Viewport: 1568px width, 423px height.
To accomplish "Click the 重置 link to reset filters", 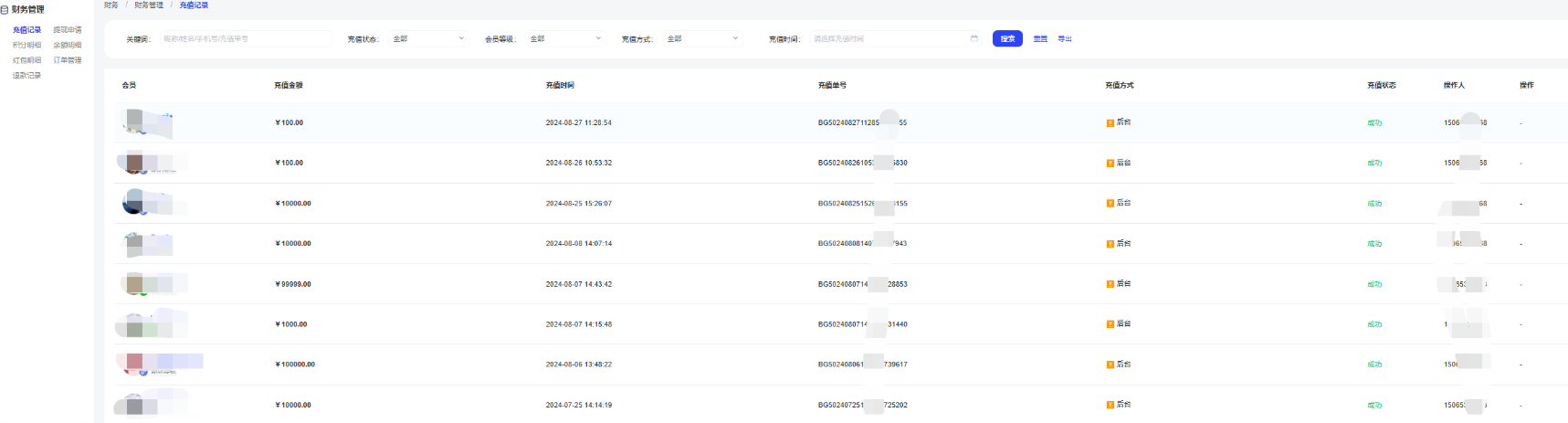I will 1039,38.
